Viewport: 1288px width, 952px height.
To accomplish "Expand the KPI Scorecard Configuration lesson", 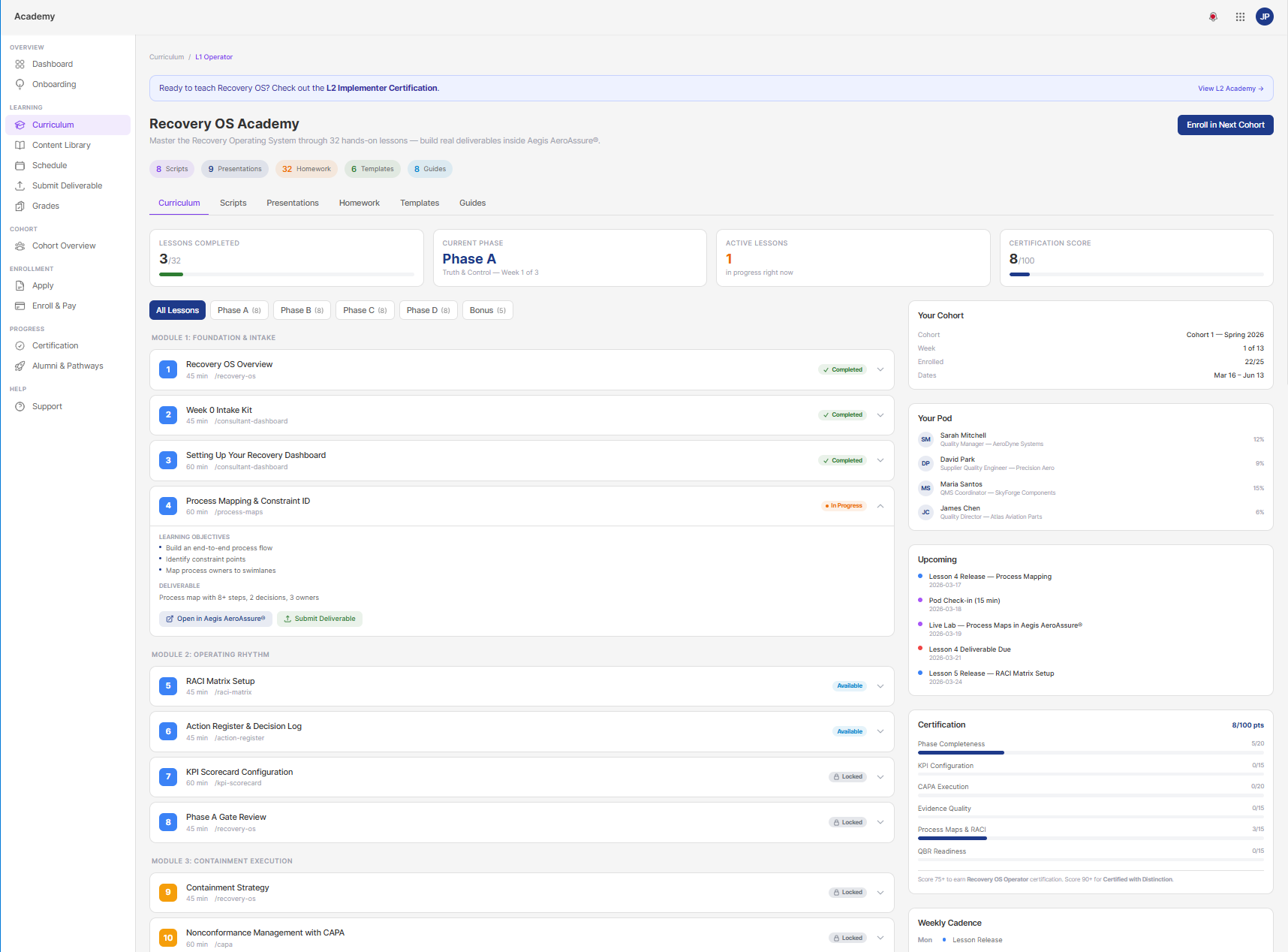I will coord(880,777).
